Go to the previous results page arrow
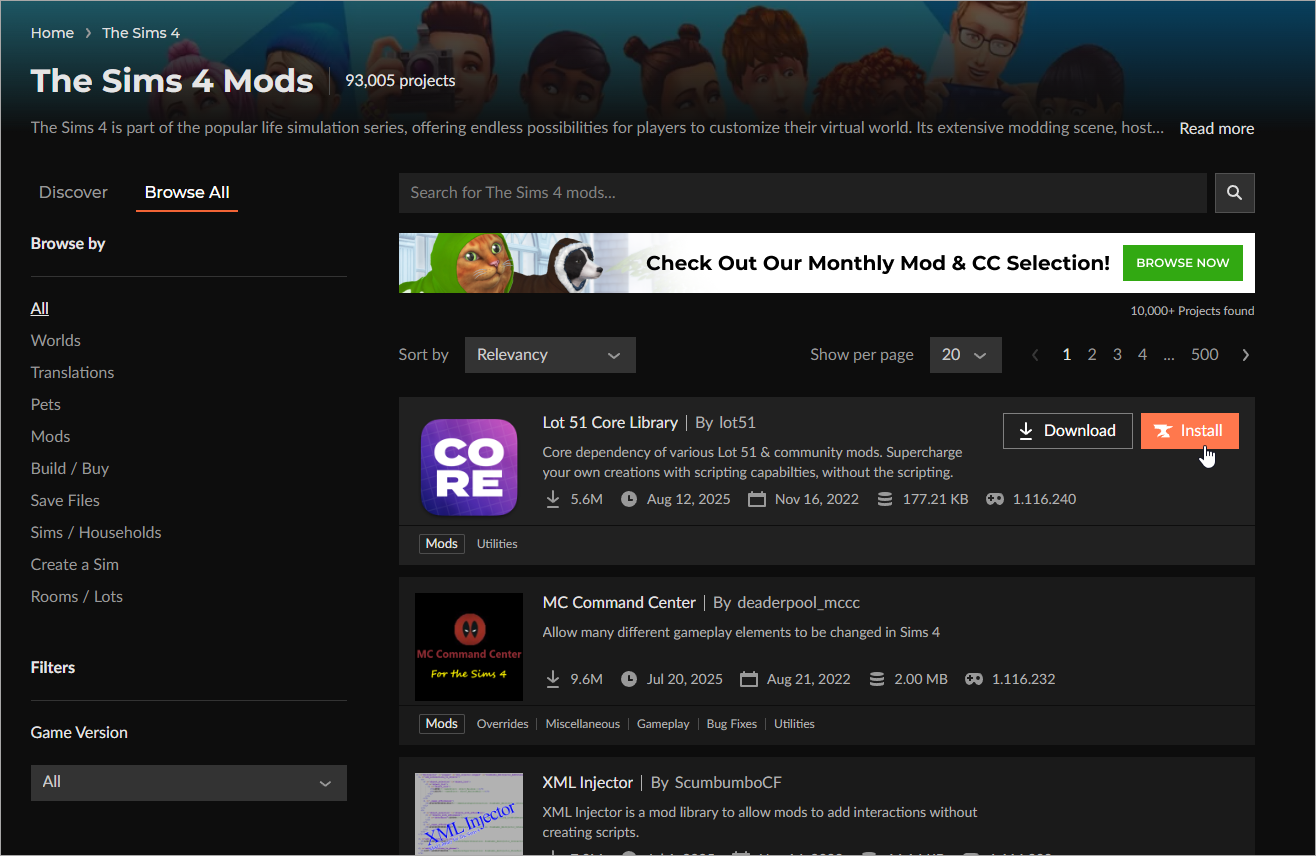 tap(1035, 355)
